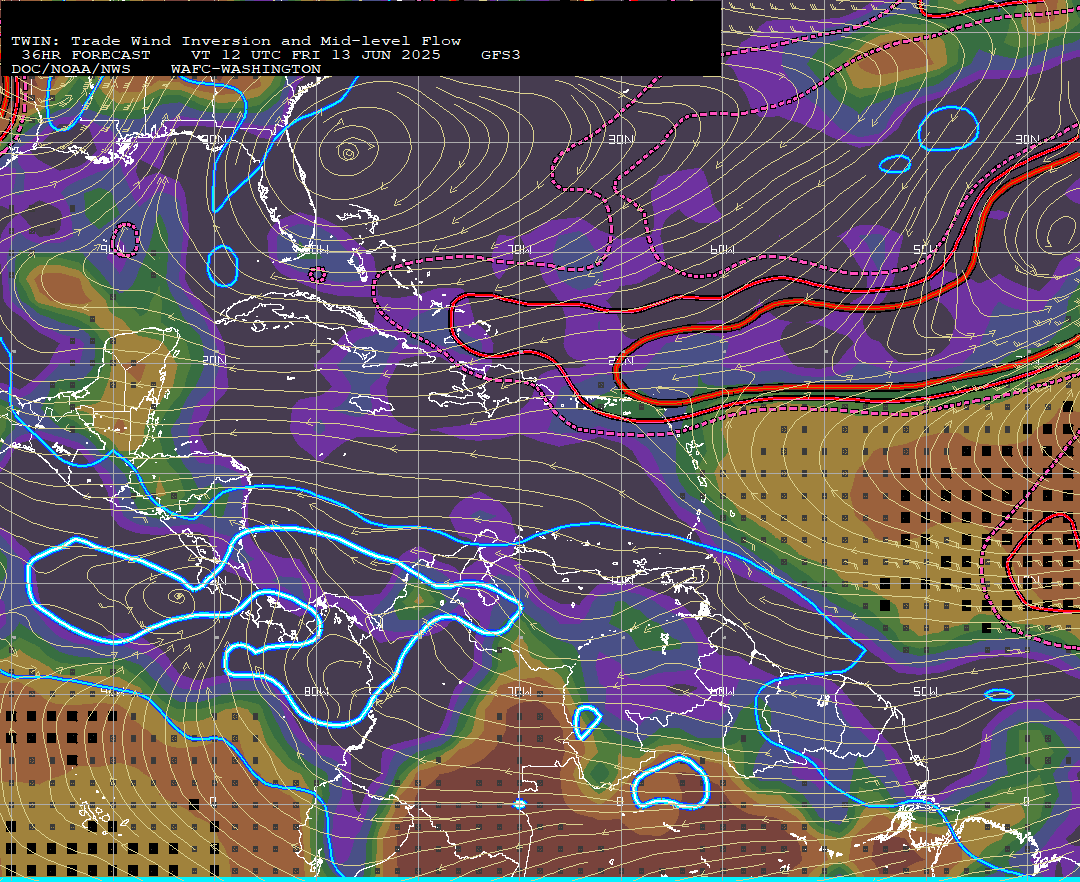The width and height of the screenshot is (1080, 882).
Task: Click the lower '50W' longitude label off the Brazilian coast
Action: click(925, 691)
